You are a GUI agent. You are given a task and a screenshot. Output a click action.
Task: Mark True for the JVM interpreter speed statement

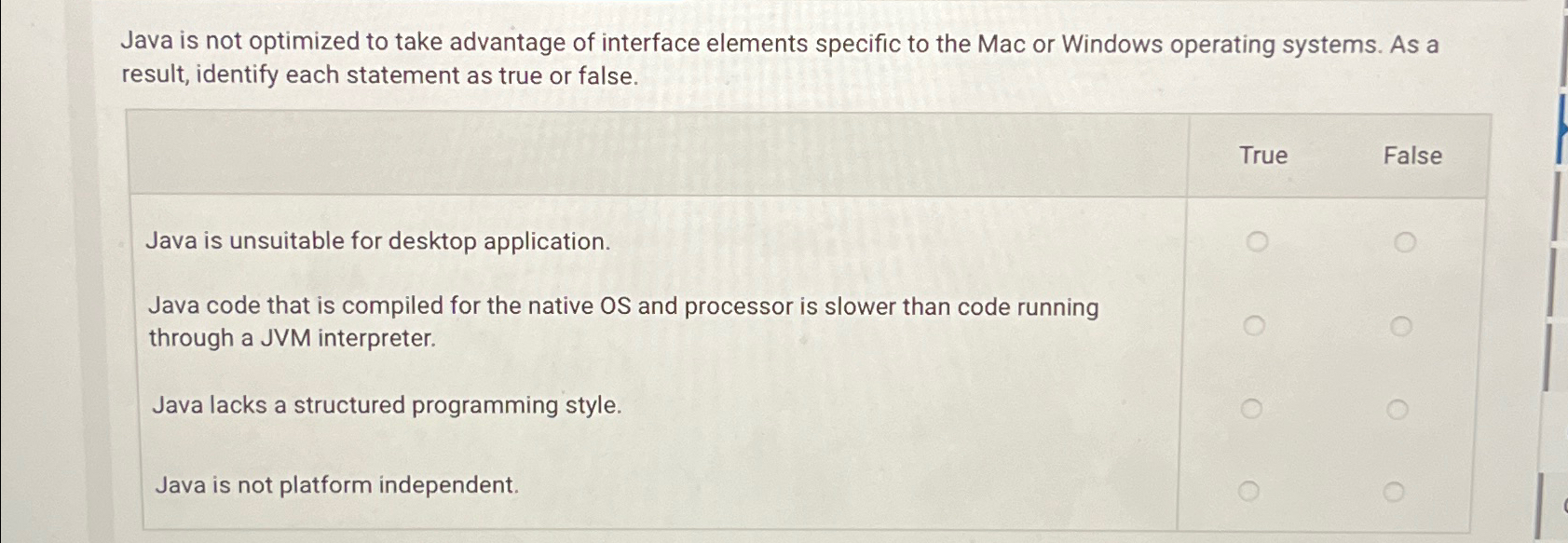click(1253, 325)
